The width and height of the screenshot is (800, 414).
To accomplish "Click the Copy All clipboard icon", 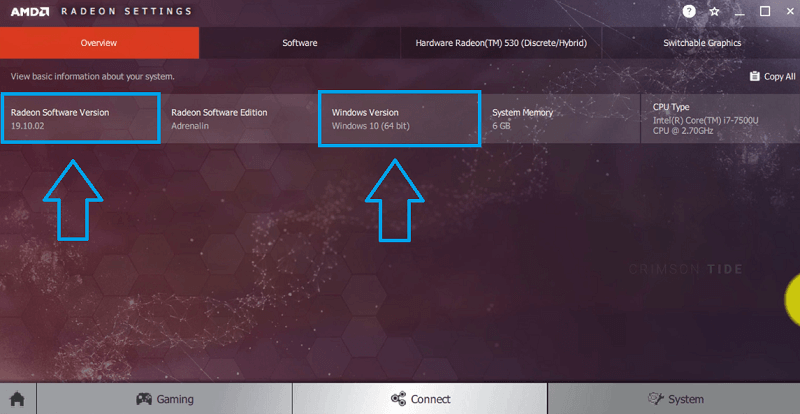I will tap(755, 76).
